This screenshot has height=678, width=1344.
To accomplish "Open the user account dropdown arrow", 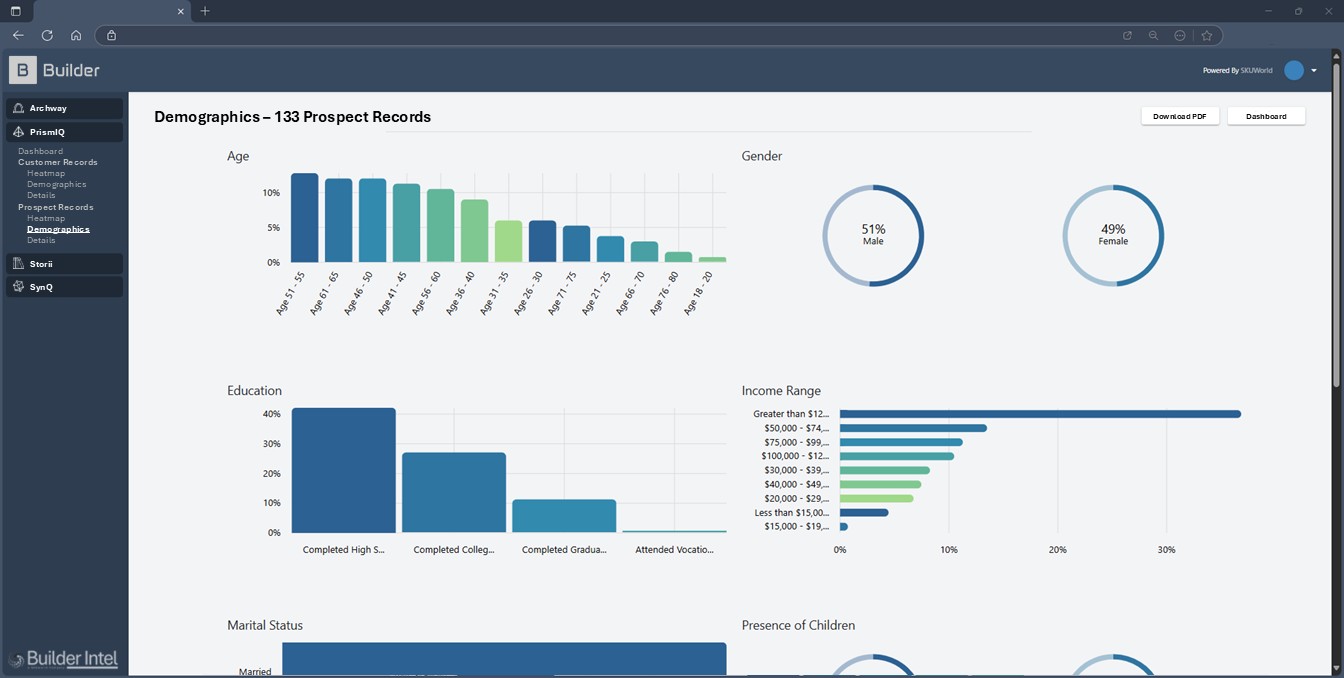I will (x=1314, y=70).
